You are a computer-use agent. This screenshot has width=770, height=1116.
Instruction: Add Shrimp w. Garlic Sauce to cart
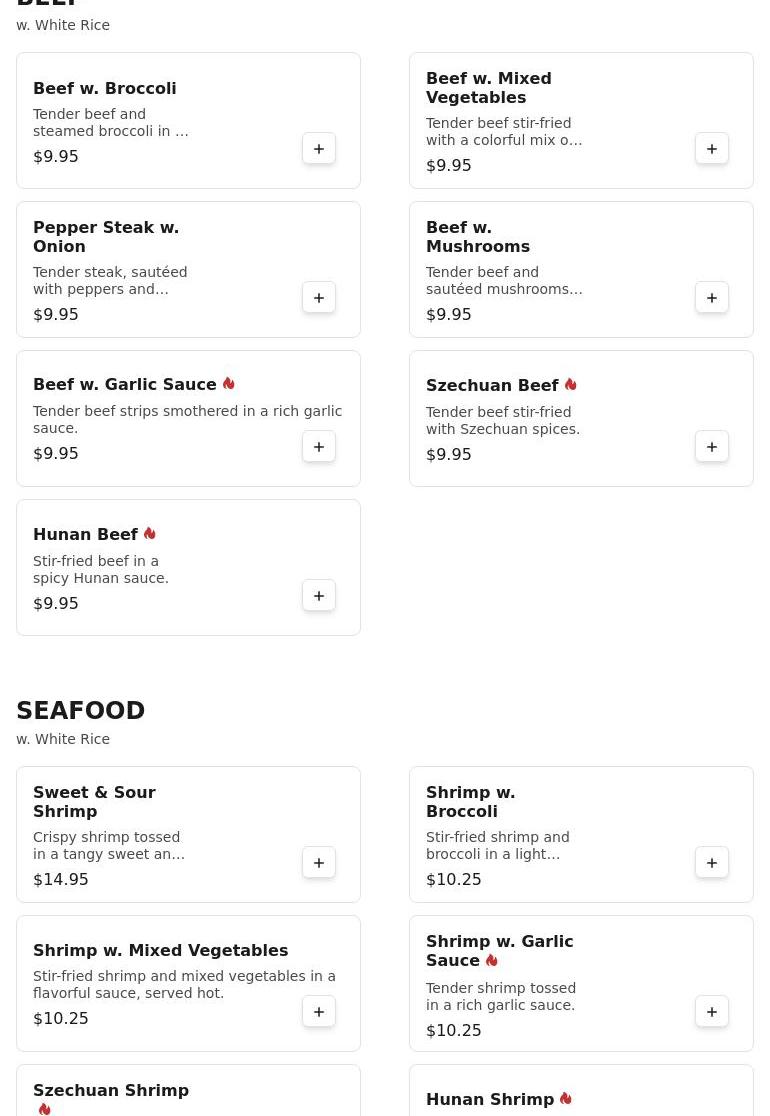(712, 1012)
